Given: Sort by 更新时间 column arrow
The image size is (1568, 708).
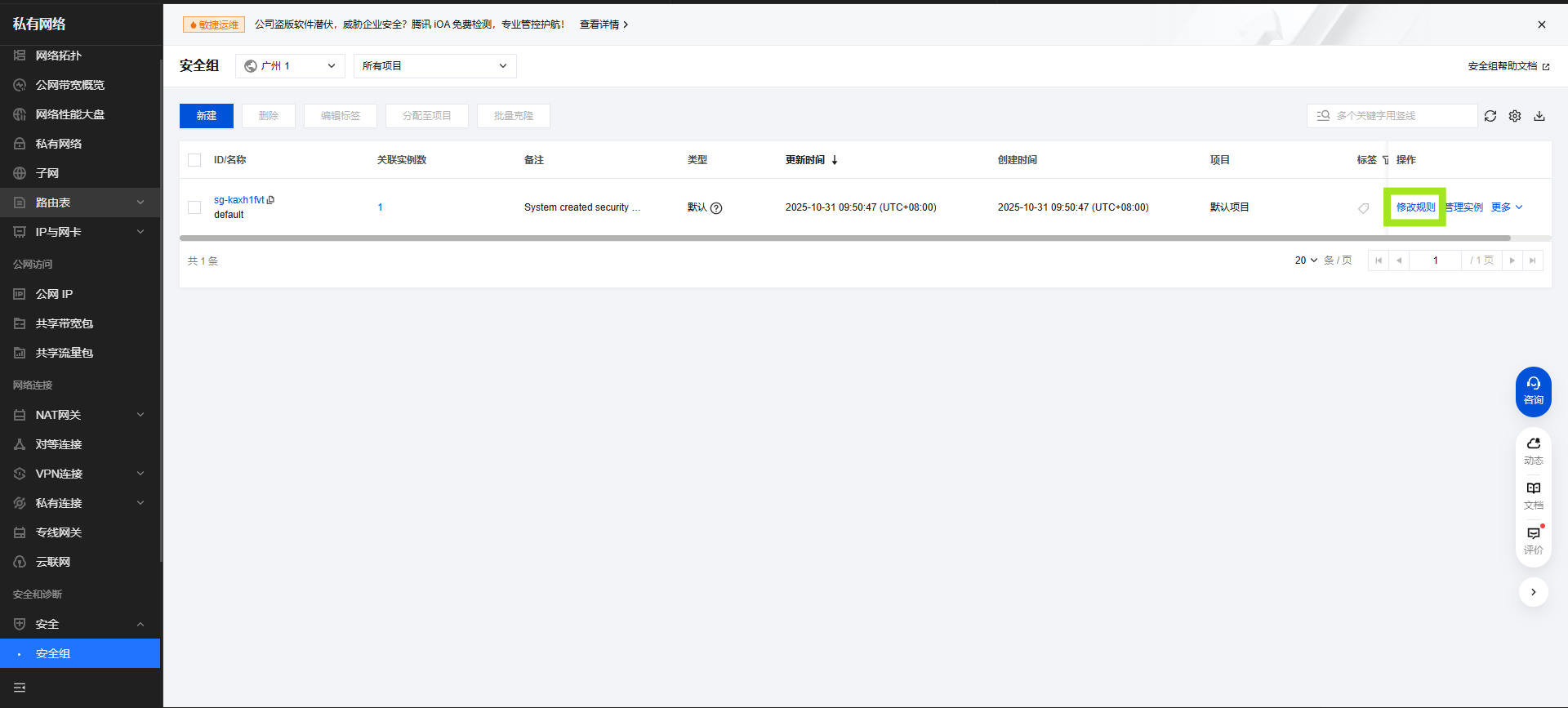Looking at the screenshot, I should [835, 160].
